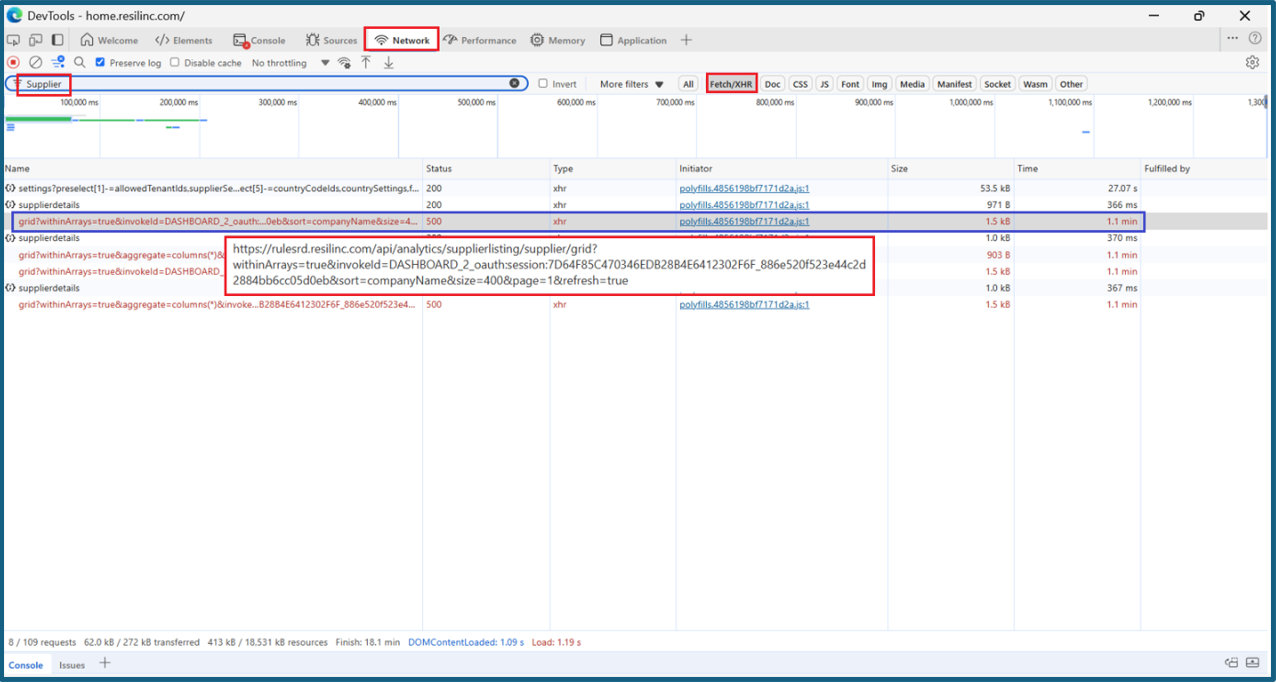Open polyfills initiator link in highlighted grid row
This screenshot has height=683, width=1276.
tap(744, 221)
